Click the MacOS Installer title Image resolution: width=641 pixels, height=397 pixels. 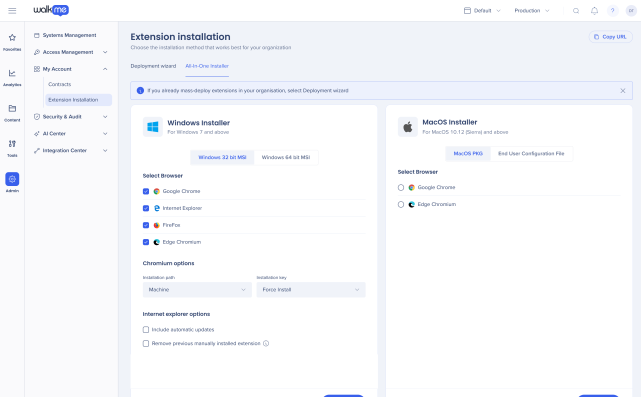(450, 122)
